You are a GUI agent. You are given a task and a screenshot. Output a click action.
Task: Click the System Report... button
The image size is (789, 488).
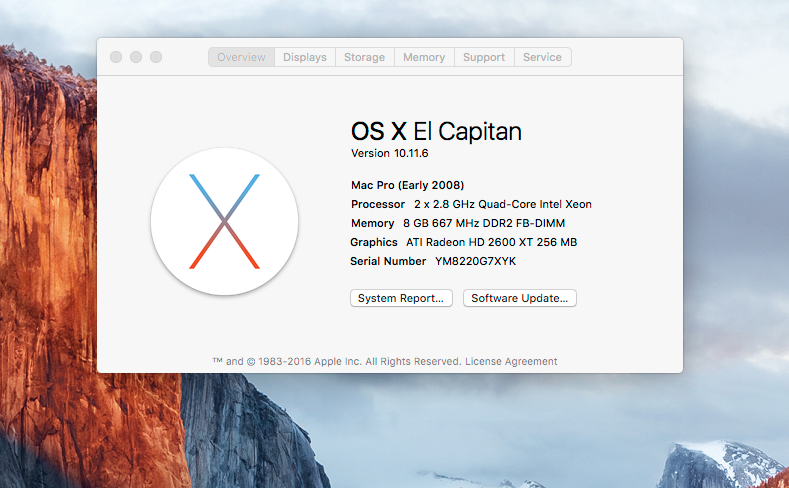pyautogui.click(x=402, y=298)
